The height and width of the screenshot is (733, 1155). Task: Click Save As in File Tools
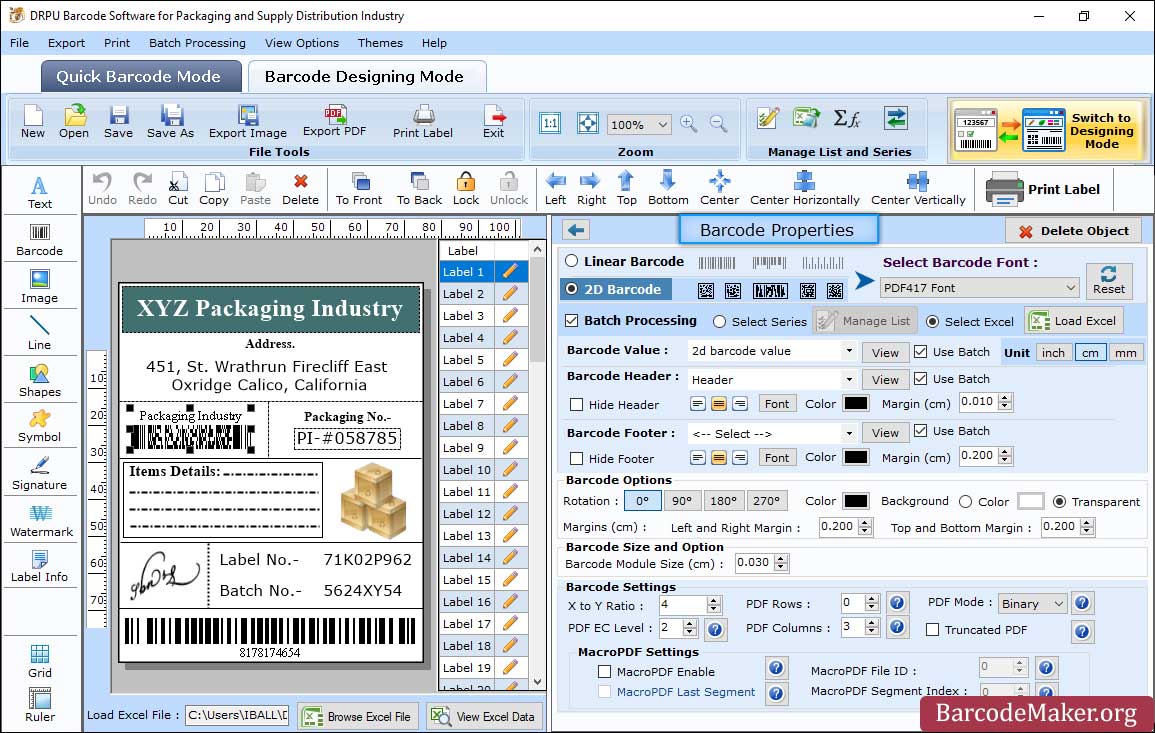170,122
